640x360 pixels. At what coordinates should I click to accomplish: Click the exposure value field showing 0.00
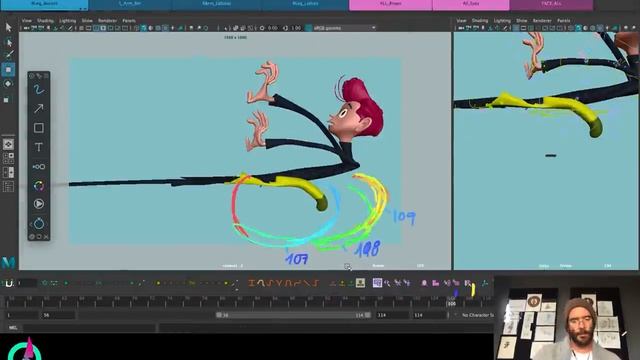273,28
